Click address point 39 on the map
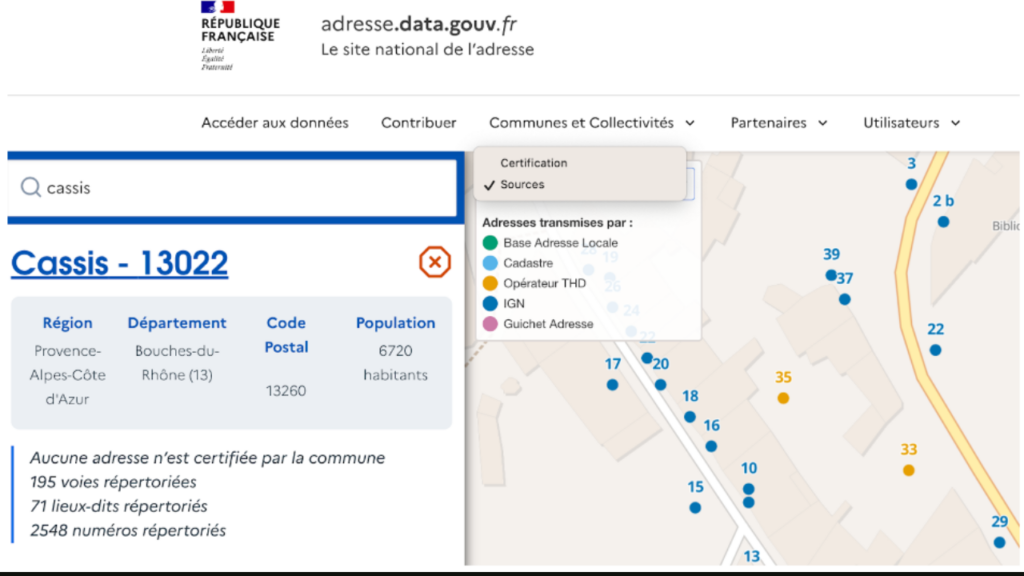This screenshot has width=1024, height=576. [x=831, y=275]
